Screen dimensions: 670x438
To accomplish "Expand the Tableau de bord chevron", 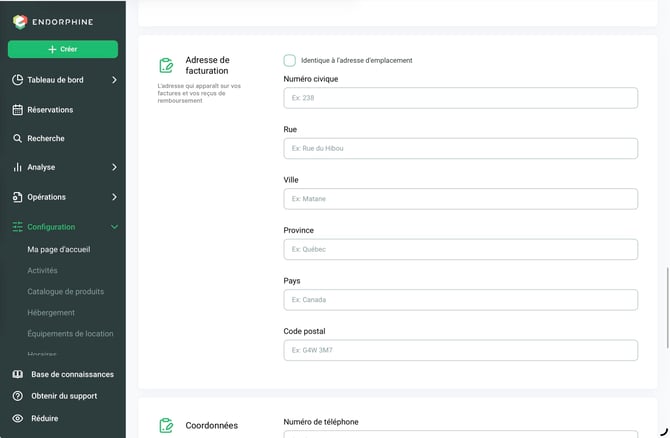I will point(114,80).
